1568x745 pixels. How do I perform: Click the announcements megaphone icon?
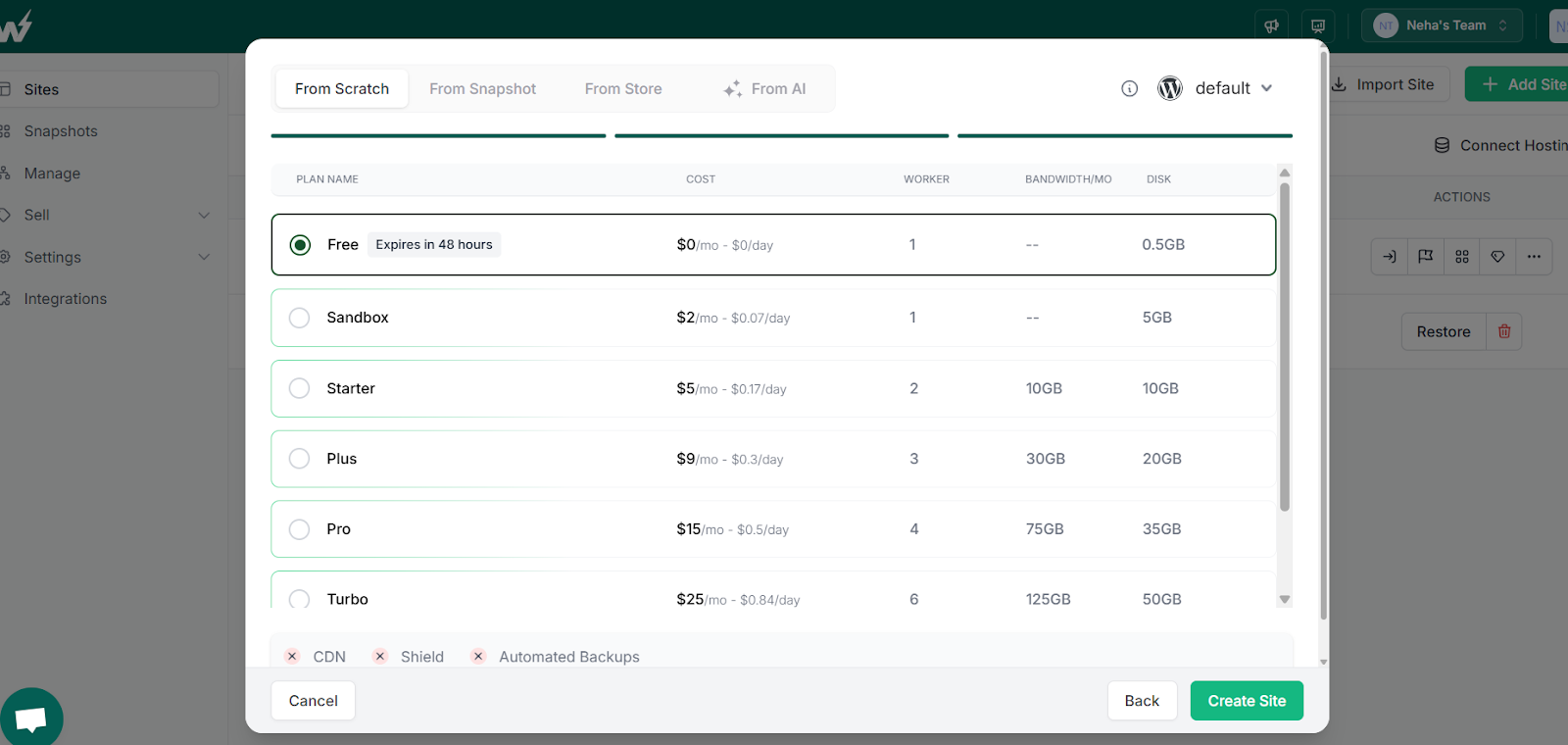[x=1272, y=25]
